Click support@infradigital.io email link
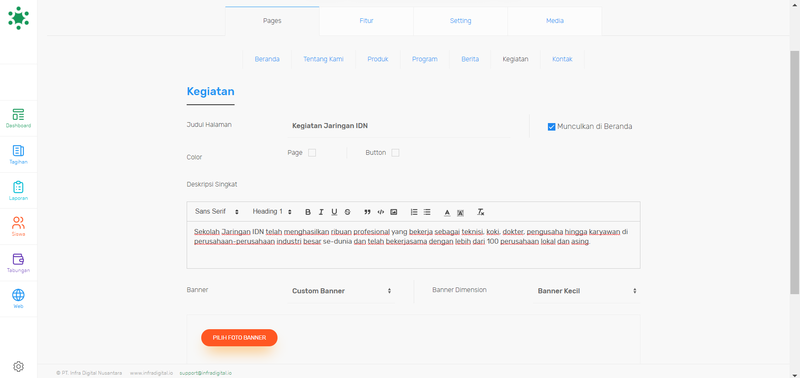This screenshot has width=800, height=378. [x=205, y=373]
